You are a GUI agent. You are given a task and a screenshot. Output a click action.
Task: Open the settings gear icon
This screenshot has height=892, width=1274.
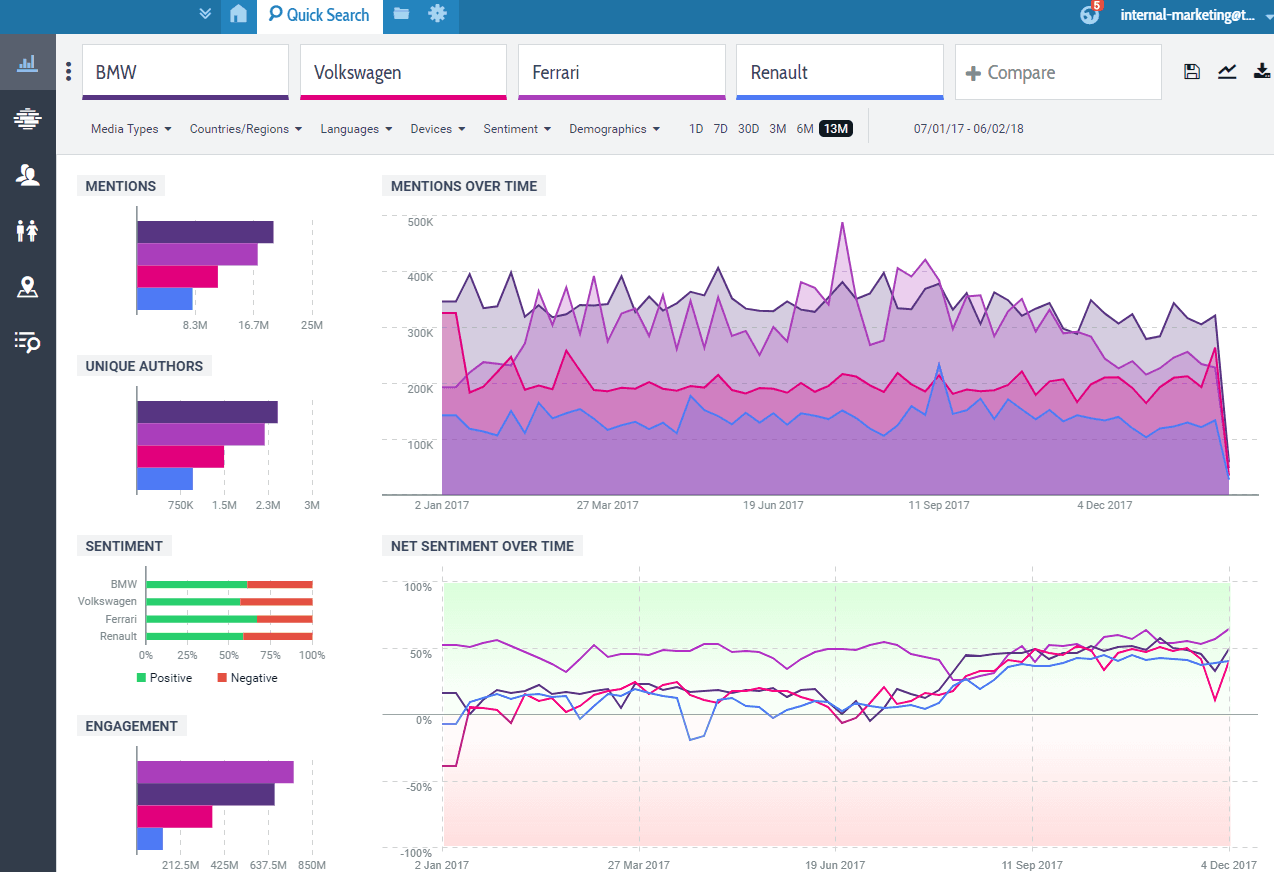(437, 14)
